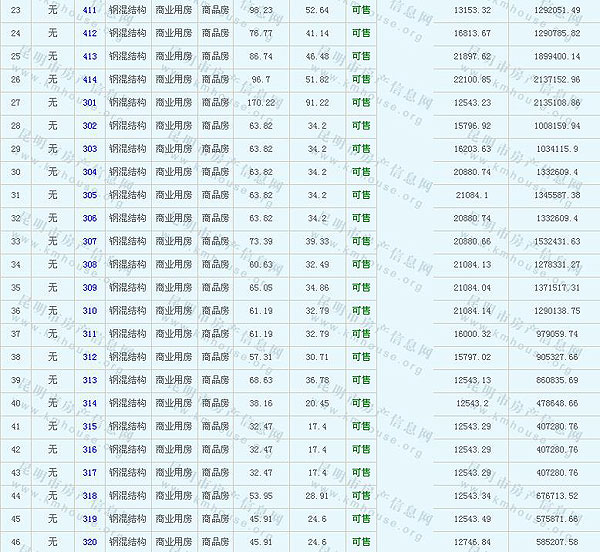Click room number 310
The width and height of the screenshot is (600, 552).
(90, 311)
